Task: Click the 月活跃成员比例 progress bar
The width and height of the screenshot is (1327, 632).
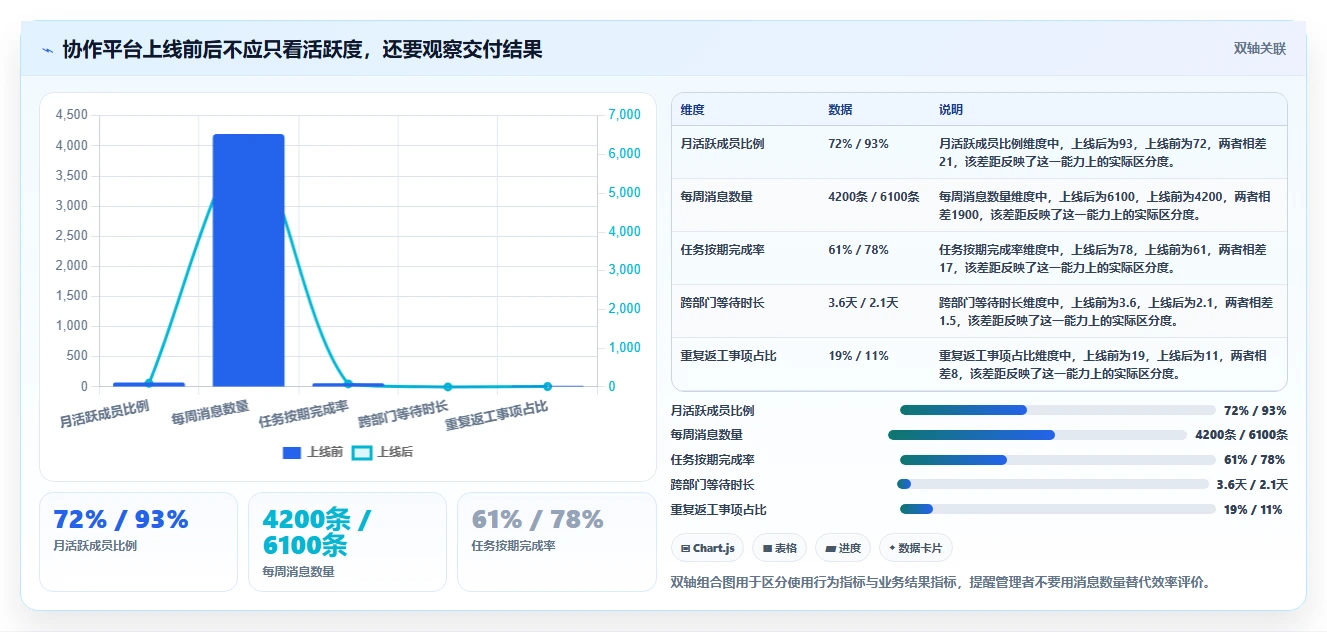Action: point(1058,410)
